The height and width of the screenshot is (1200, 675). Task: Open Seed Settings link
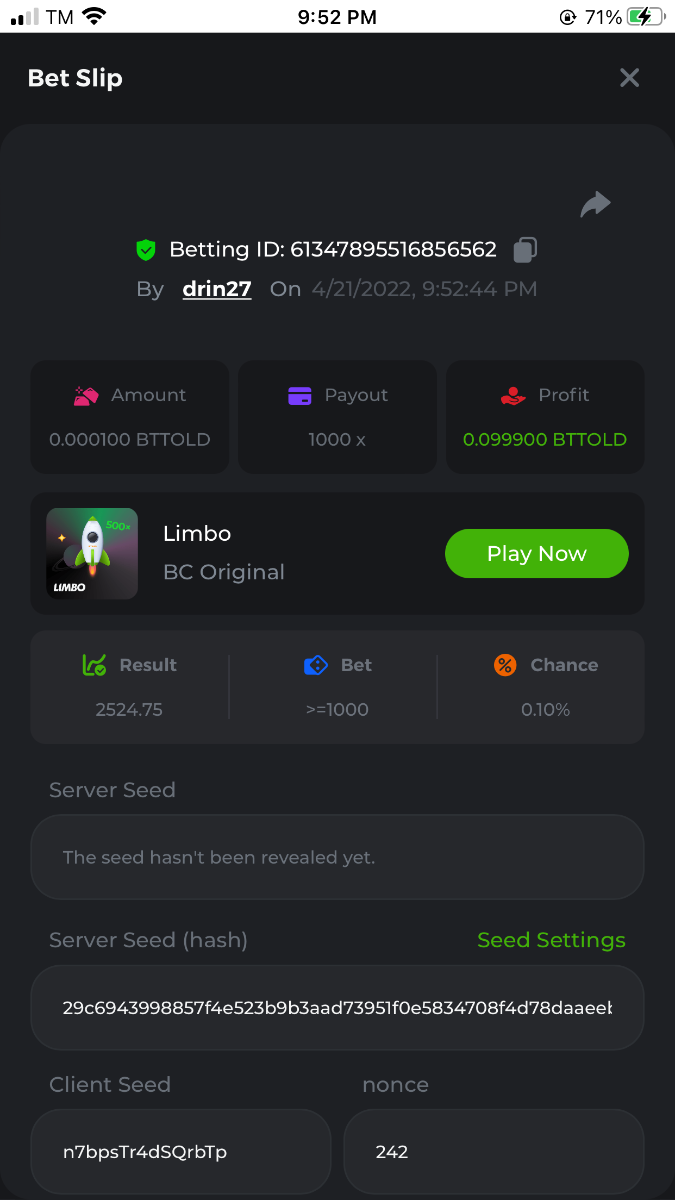(551, 940)
